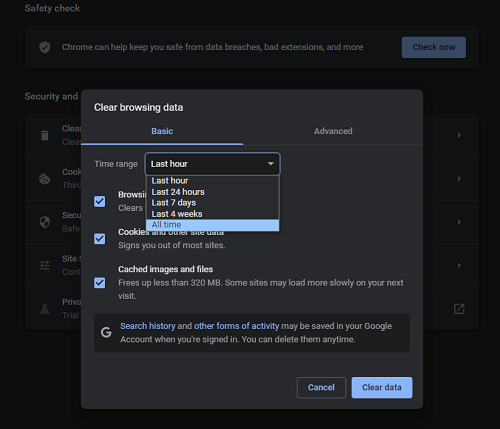
Task: Collapse the Time range dropdown
Action: pos(213,164)
